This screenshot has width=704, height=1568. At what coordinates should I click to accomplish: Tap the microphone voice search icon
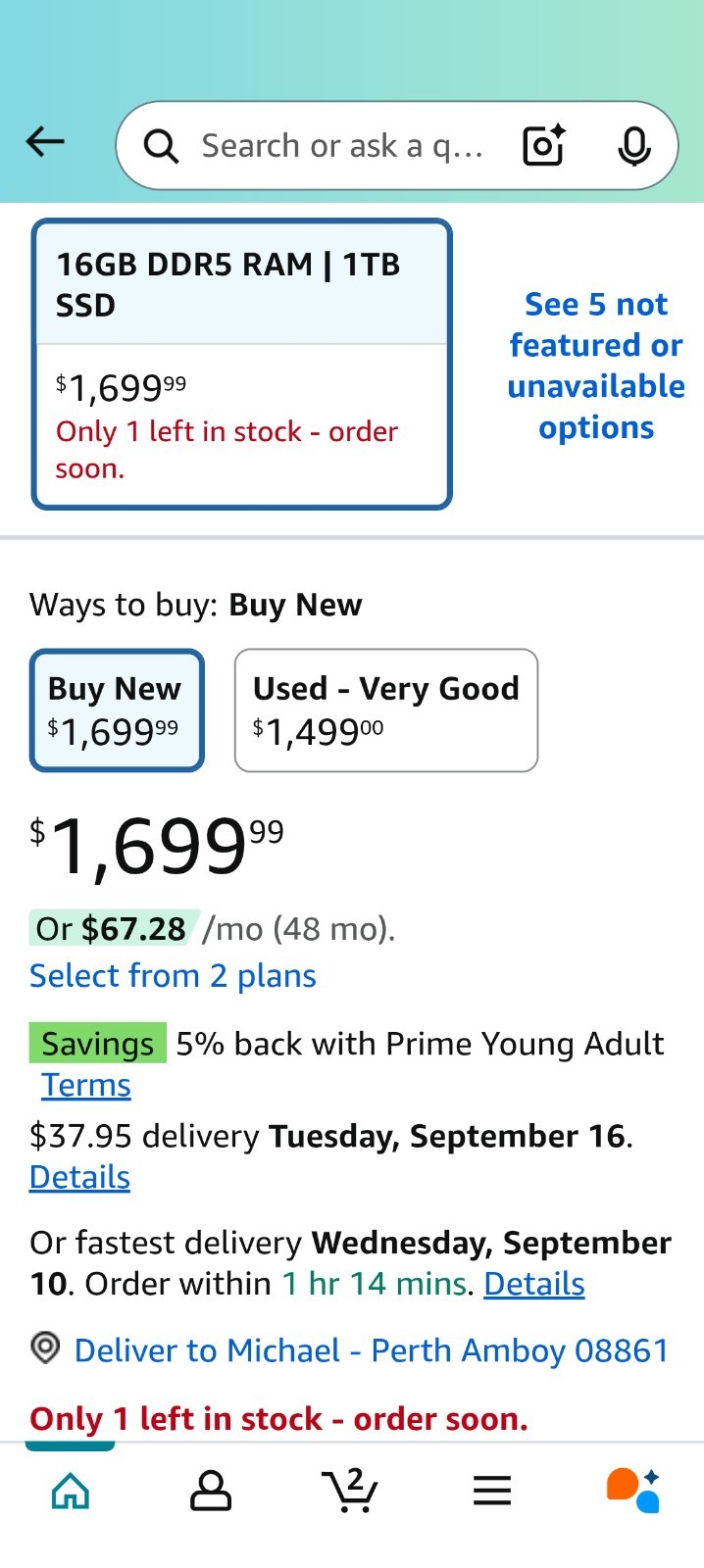(634, 146)
